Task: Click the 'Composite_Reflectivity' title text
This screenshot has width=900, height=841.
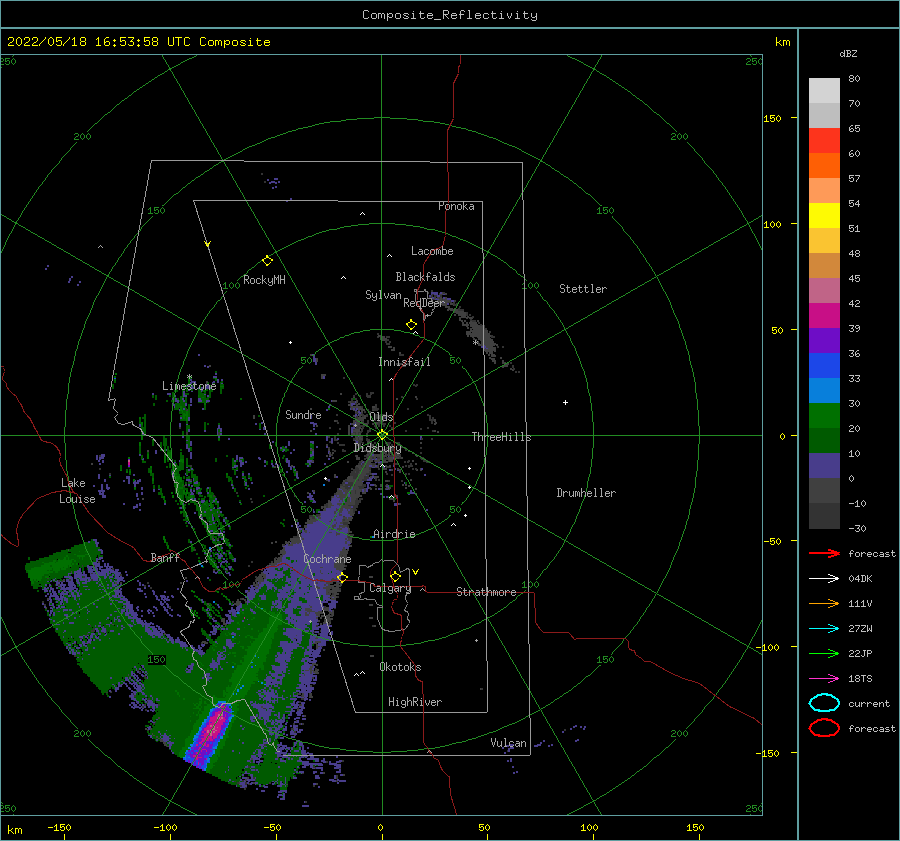Action: (450, 15)
